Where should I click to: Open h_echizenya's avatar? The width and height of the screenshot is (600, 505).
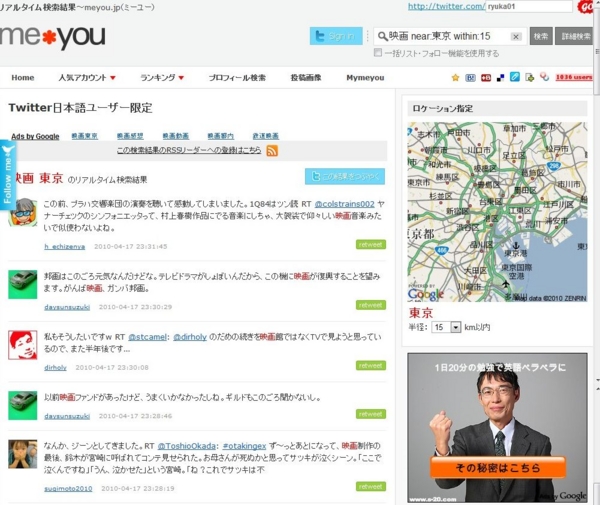[23, 212]
